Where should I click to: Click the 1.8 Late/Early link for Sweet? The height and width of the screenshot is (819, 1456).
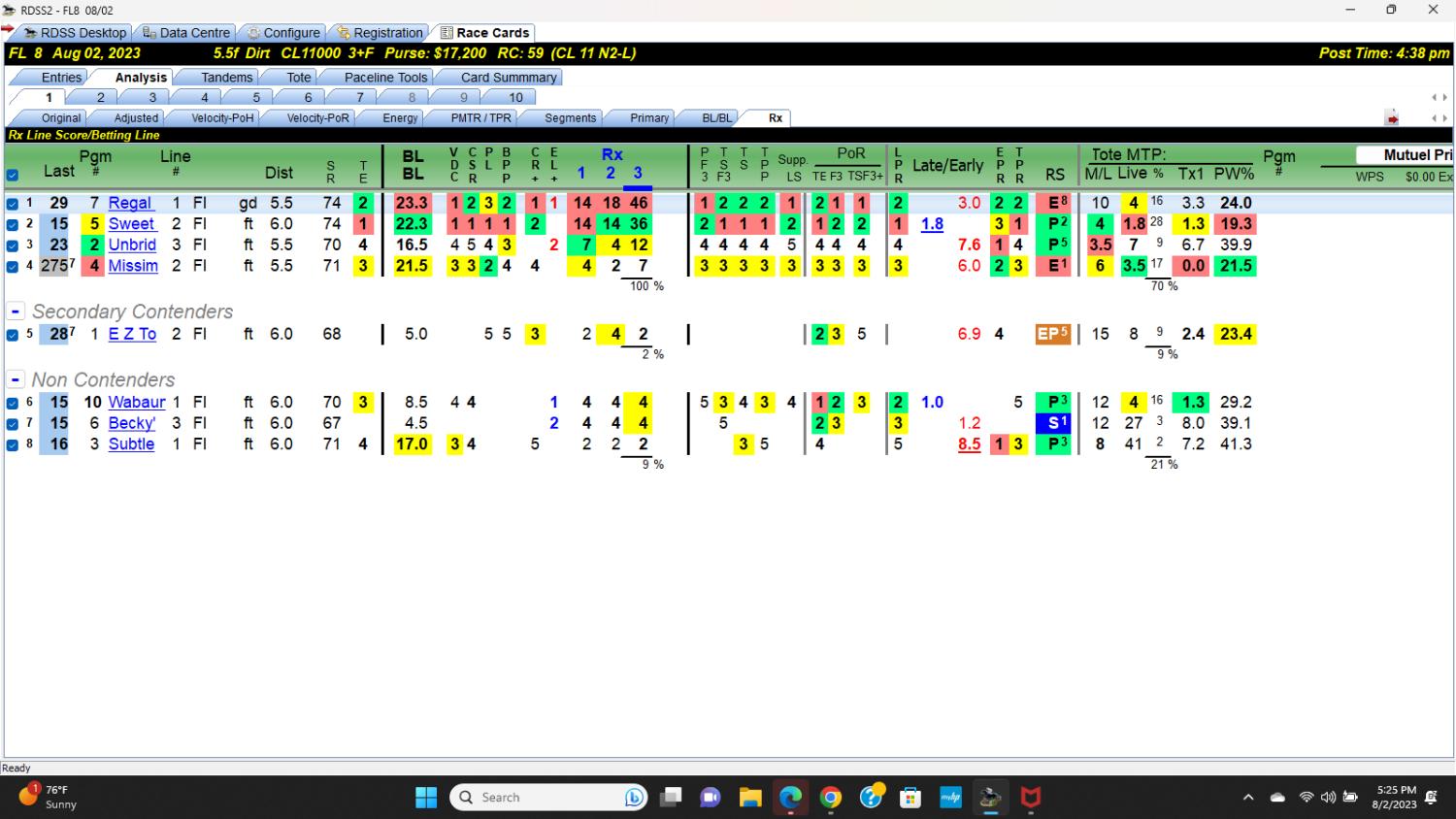click(932, 224)
